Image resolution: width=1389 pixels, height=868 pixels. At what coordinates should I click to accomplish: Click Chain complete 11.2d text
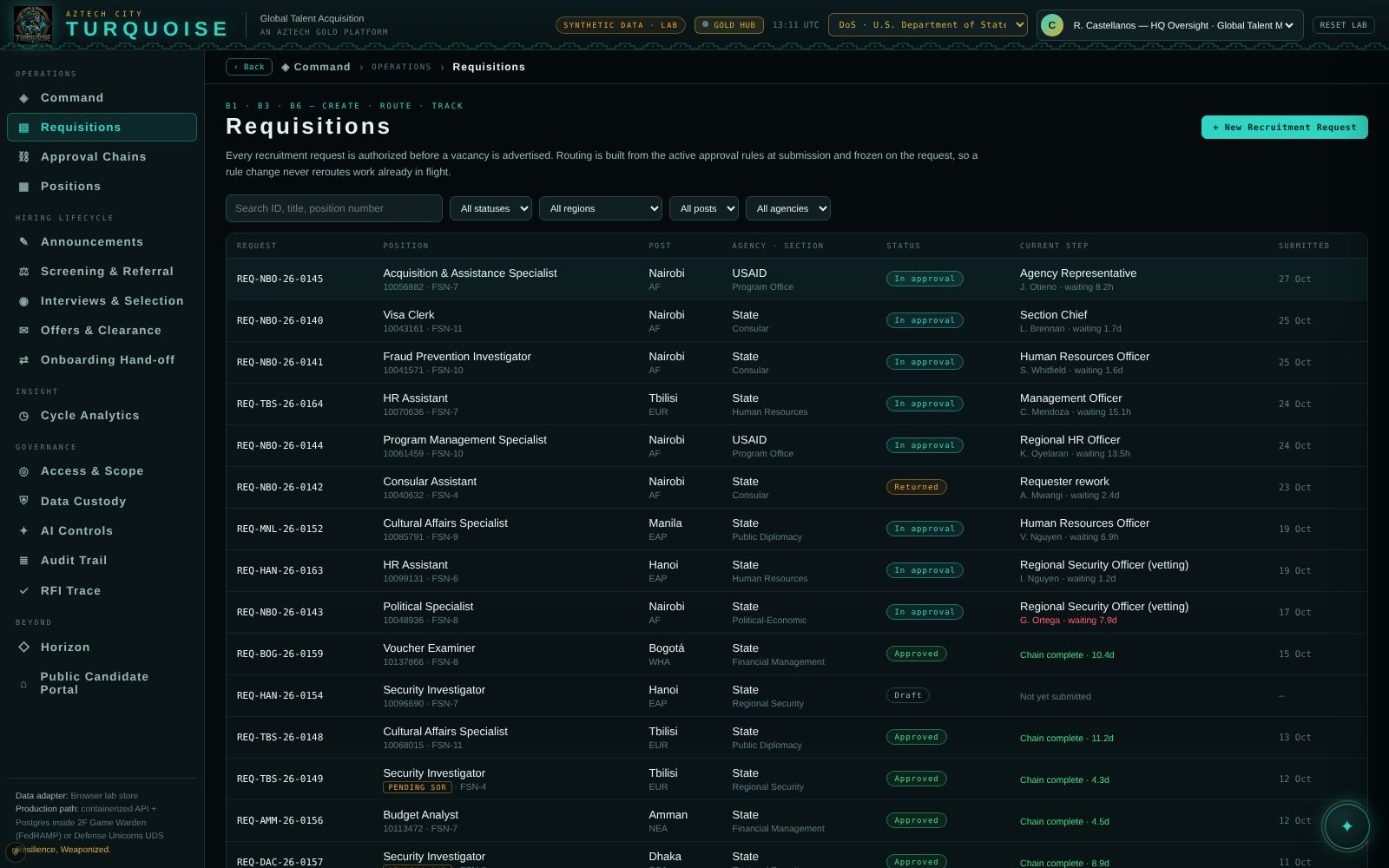(1066, 739)
